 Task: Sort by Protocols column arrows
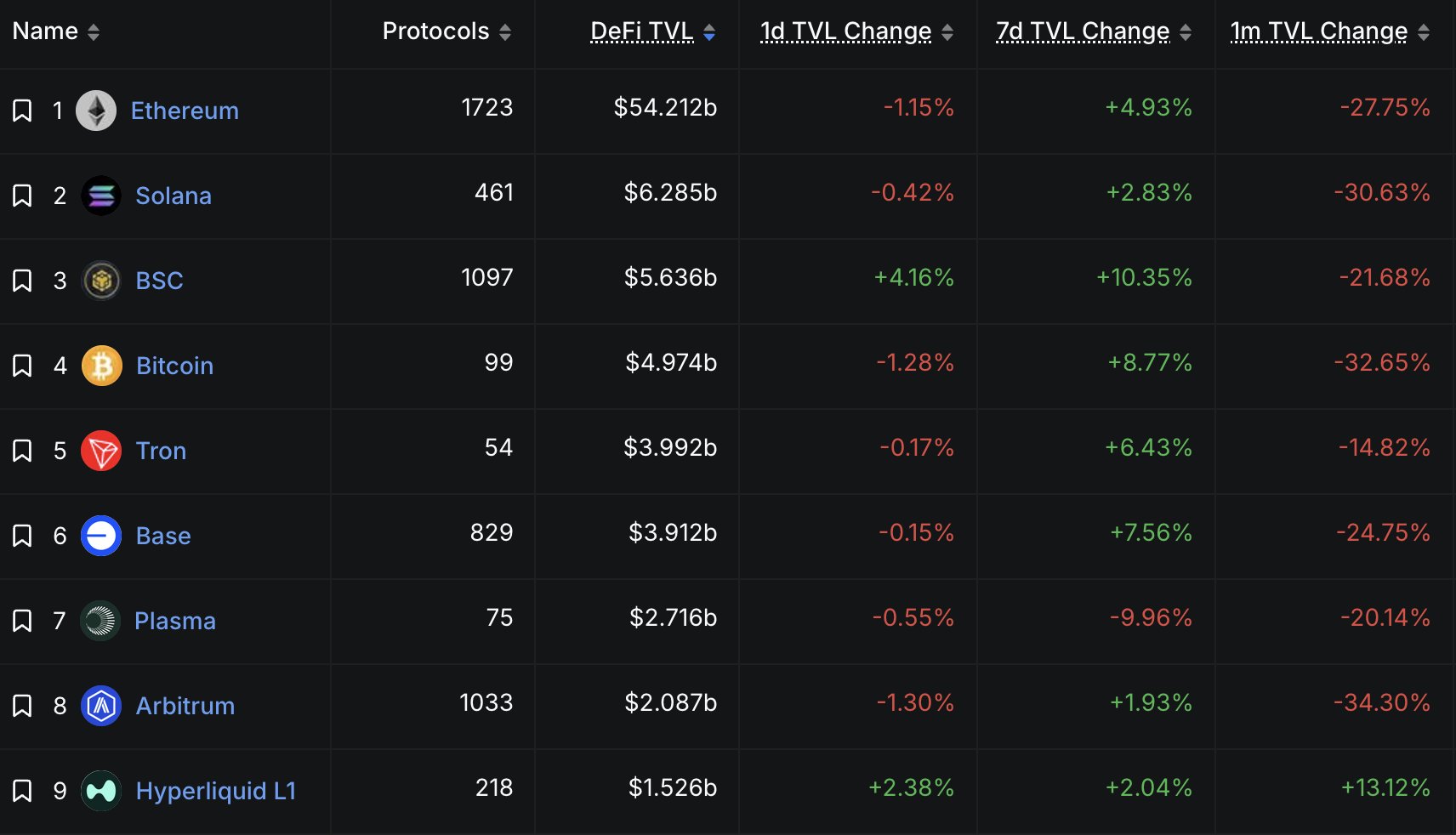click(505, 32)
